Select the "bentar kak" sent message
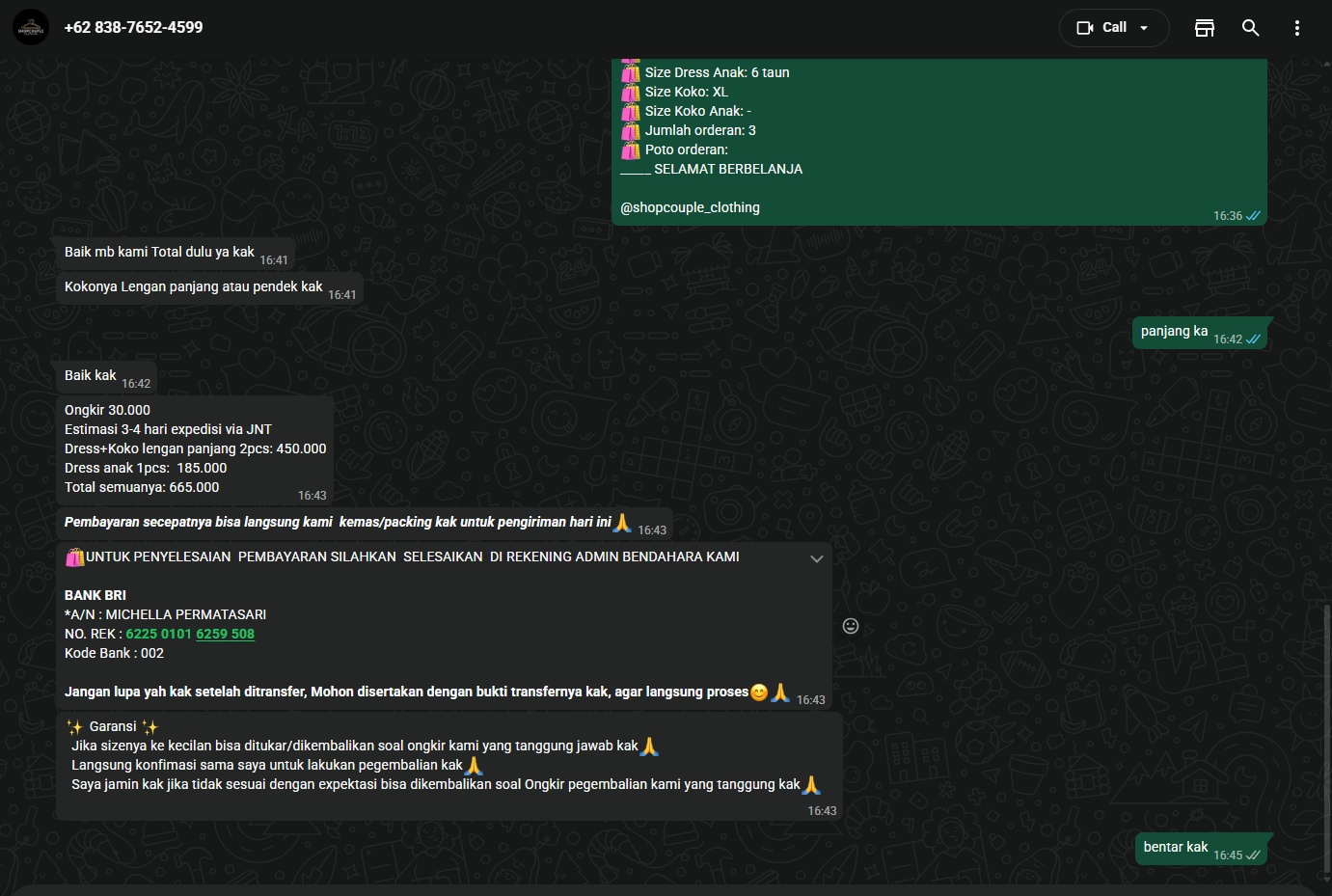1332x896 pixels. [1175, 848]
